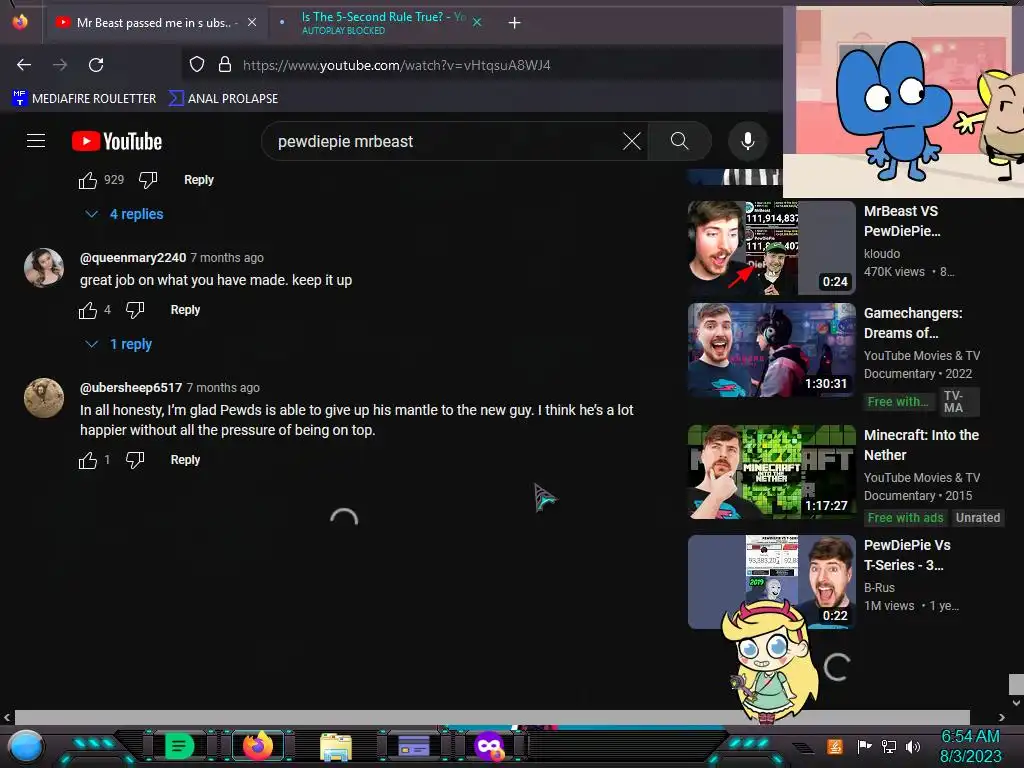Reply to @queenmary2240's comment
Image resolution: width=1024 pixels, height=768 pixels.
(x=185, y=310)
